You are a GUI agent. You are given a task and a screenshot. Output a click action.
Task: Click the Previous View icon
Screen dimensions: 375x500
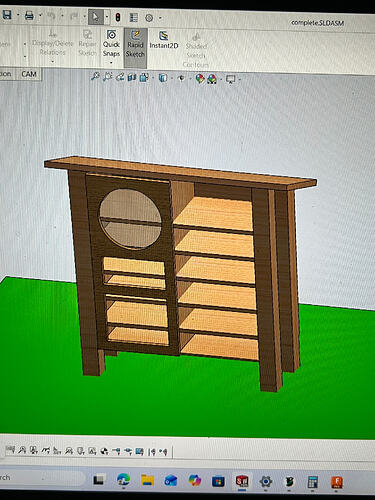pos(120,78)
